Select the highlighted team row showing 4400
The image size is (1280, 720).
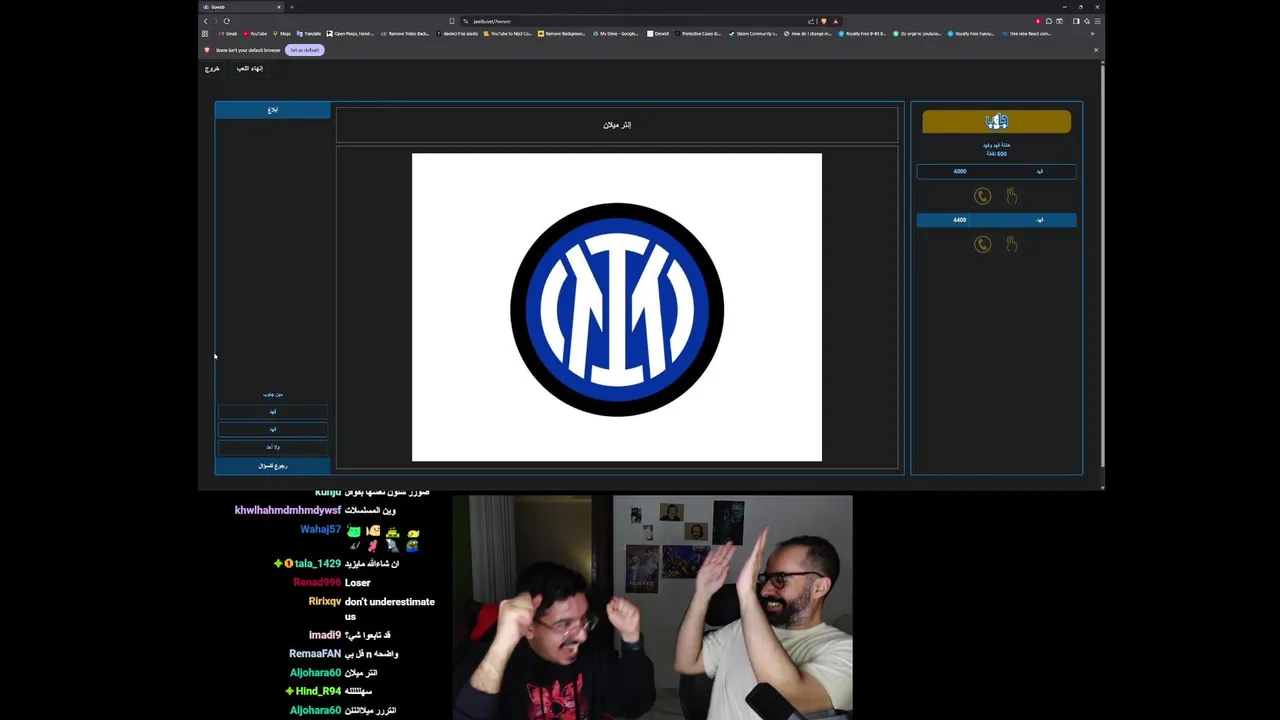tap(996, 220)
